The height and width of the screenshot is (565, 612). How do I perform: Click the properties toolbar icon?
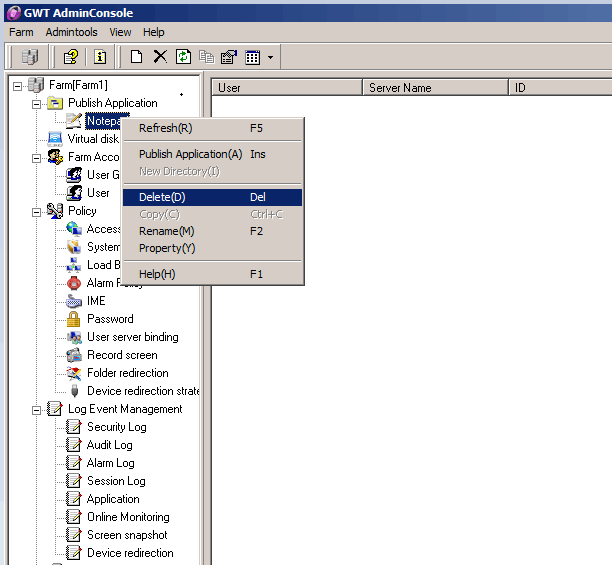[228, 57]
